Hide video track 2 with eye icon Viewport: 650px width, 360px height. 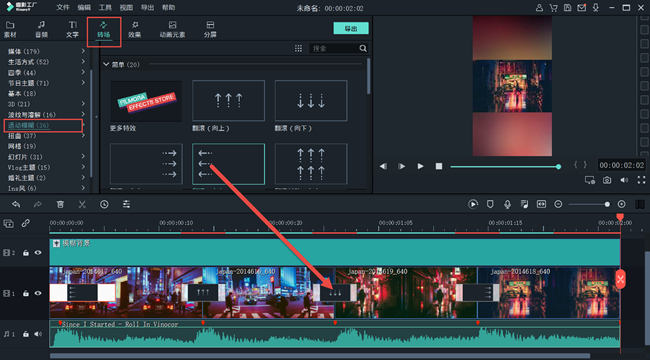(38, 253)
